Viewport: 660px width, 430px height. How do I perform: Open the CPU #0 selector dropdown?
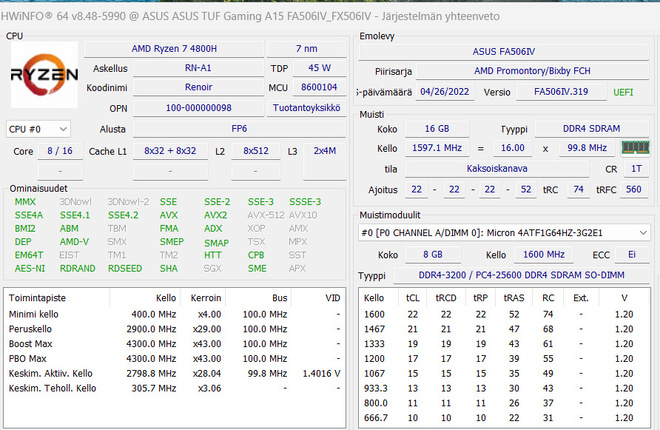[38, 129]
